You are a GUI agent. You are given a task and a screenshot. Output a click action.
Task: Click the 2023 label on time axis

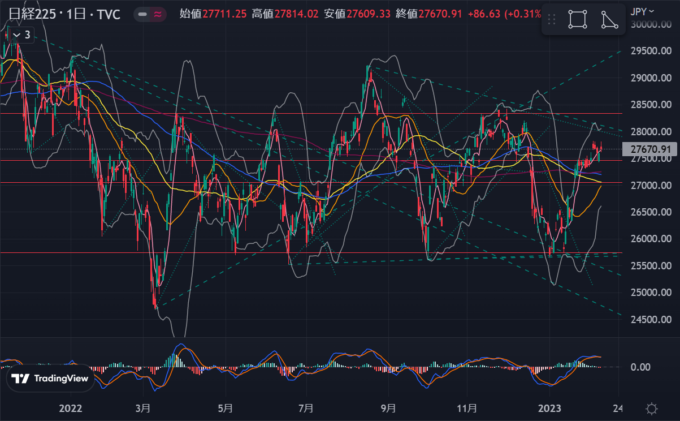pos(551,408)
